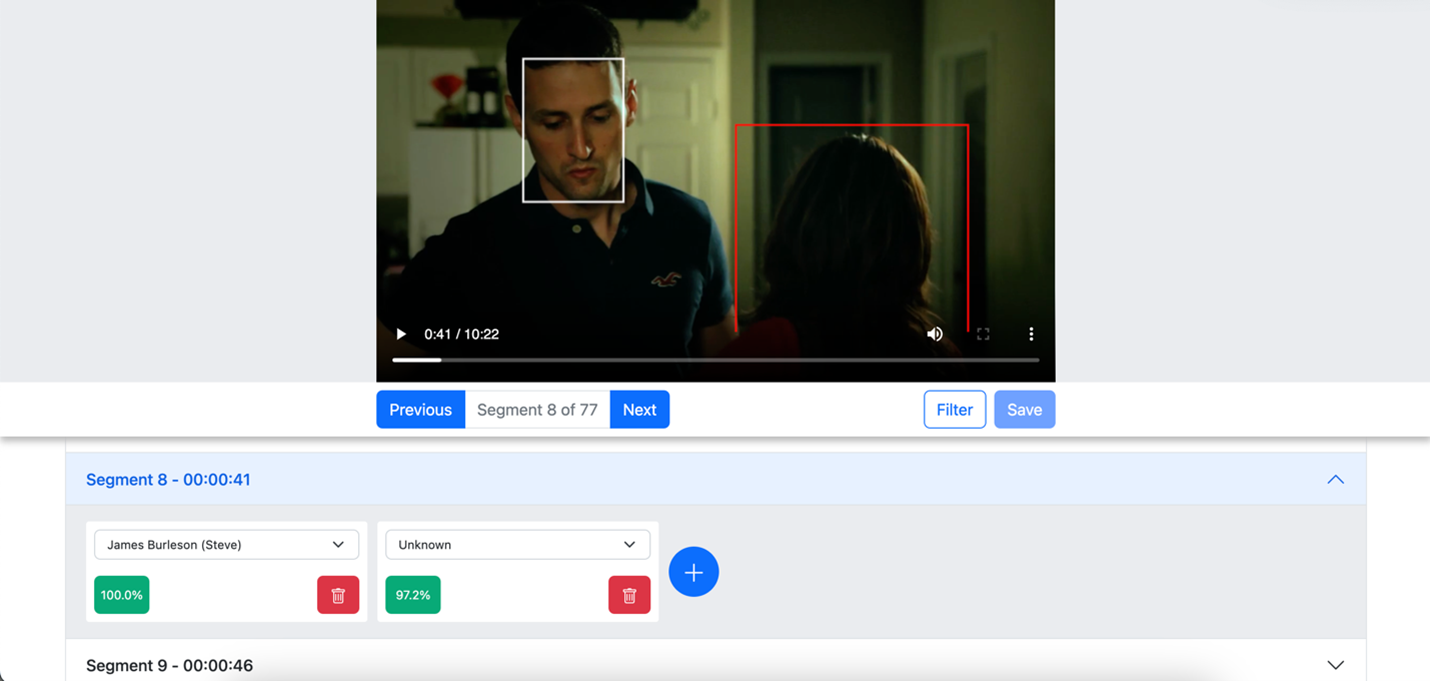The height and width of the screenshot is (681, 1430).
Task: Go to the previous segment
Action: (420, 409)
